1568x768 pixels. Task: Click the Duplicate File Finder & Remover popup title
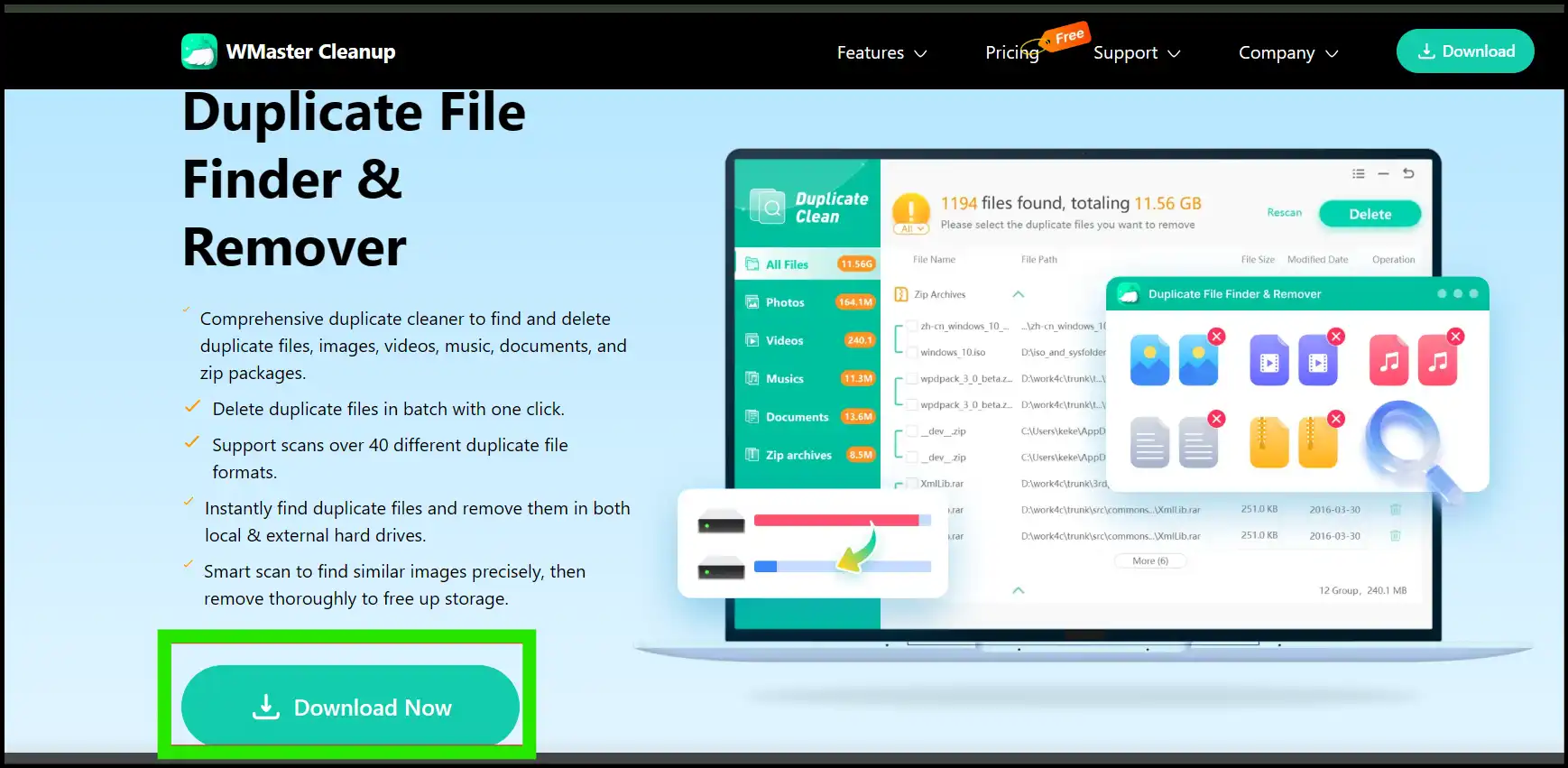click(x=1234, y=294)
